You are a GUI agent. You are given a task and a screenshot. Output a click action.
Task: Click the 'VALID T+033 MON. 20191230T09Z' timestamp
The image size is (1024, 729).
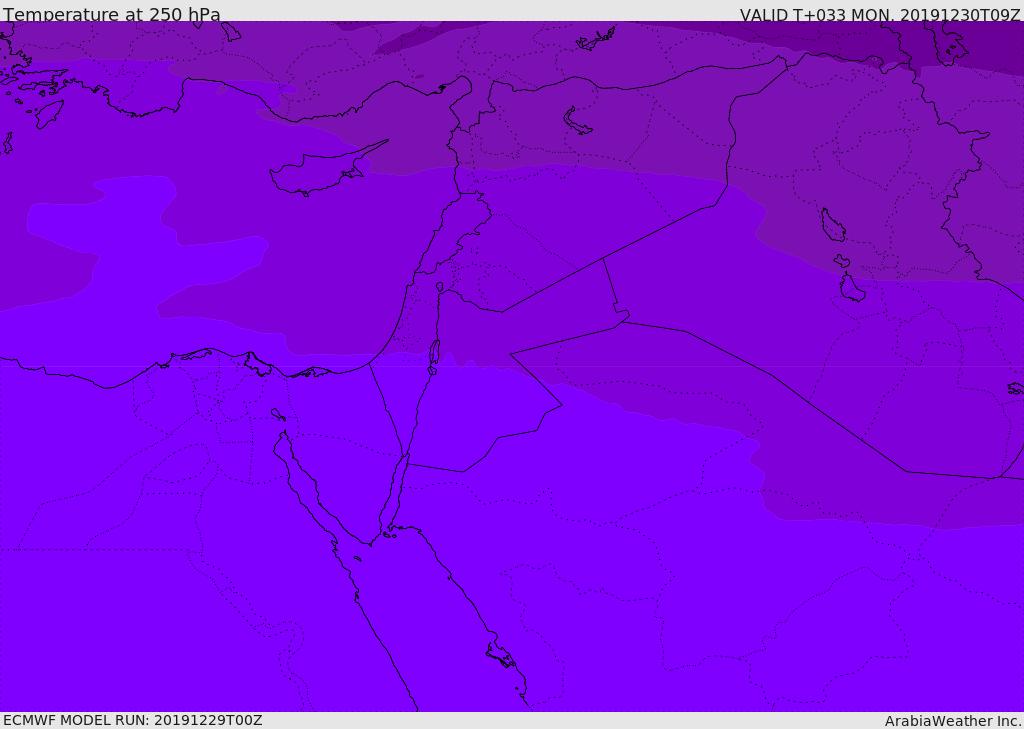click(880, 14)
